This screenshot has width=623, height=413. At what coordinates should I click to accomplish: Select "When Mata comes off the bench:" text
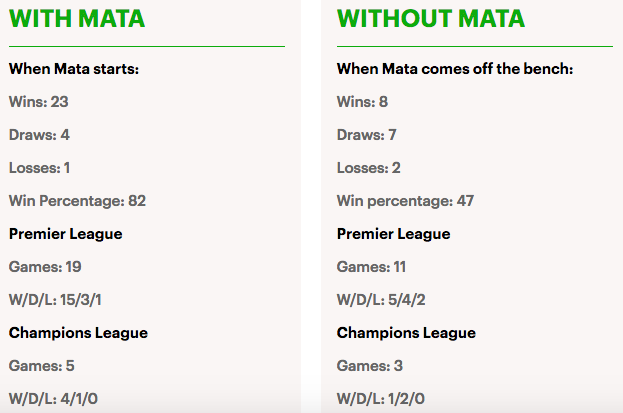[x=455, y=69]
